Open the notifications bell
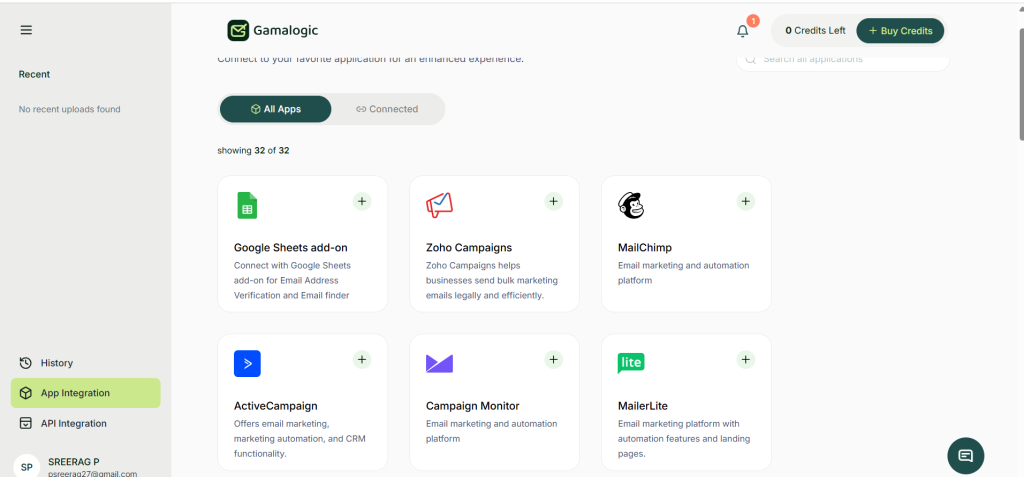 743,31
